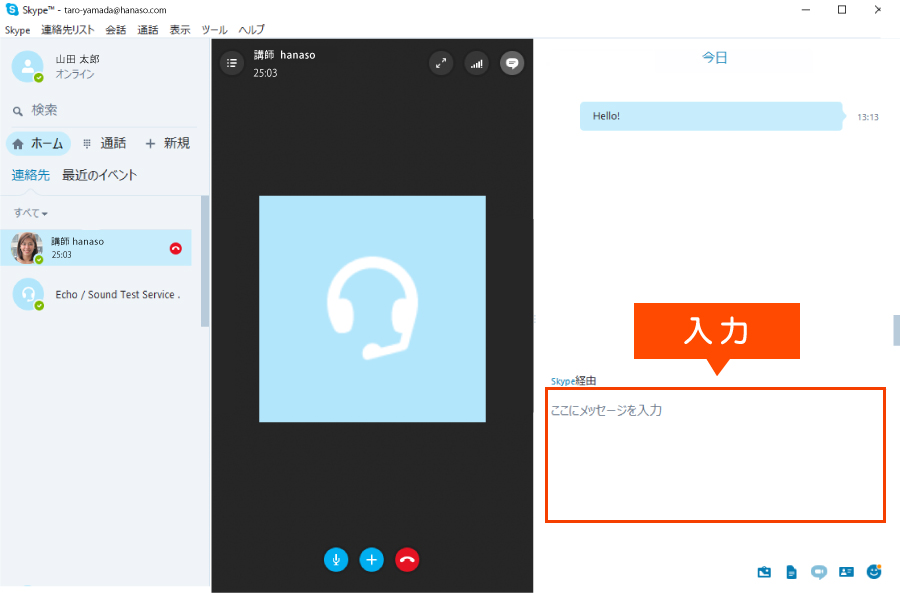Click the send video message icon
The height and width of the screenshot is (593, 900).
(819, 572)
